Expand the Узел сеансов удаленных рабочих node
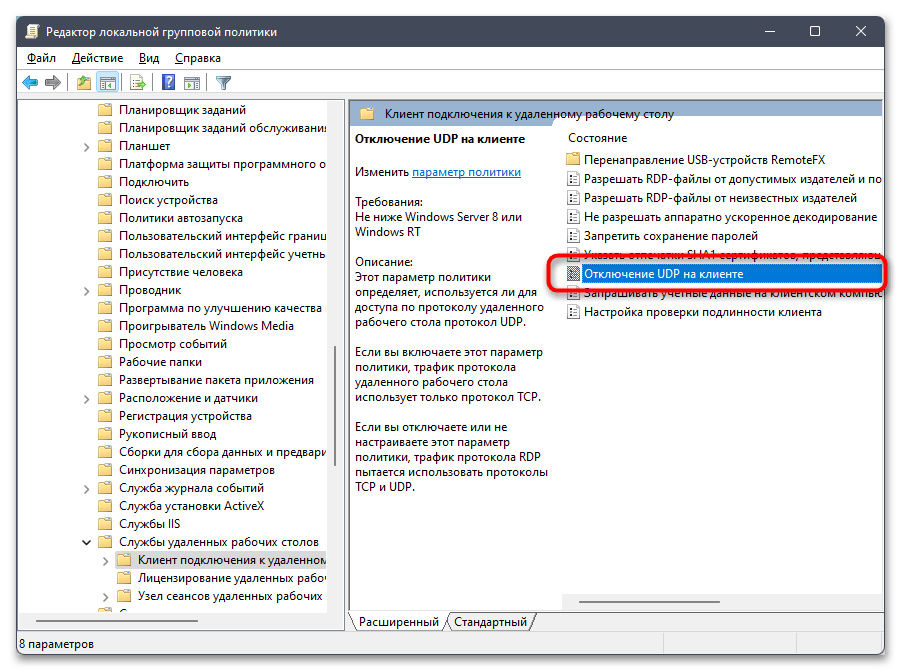The width and height of the screenshot is (901, 671). pos(105,597)
